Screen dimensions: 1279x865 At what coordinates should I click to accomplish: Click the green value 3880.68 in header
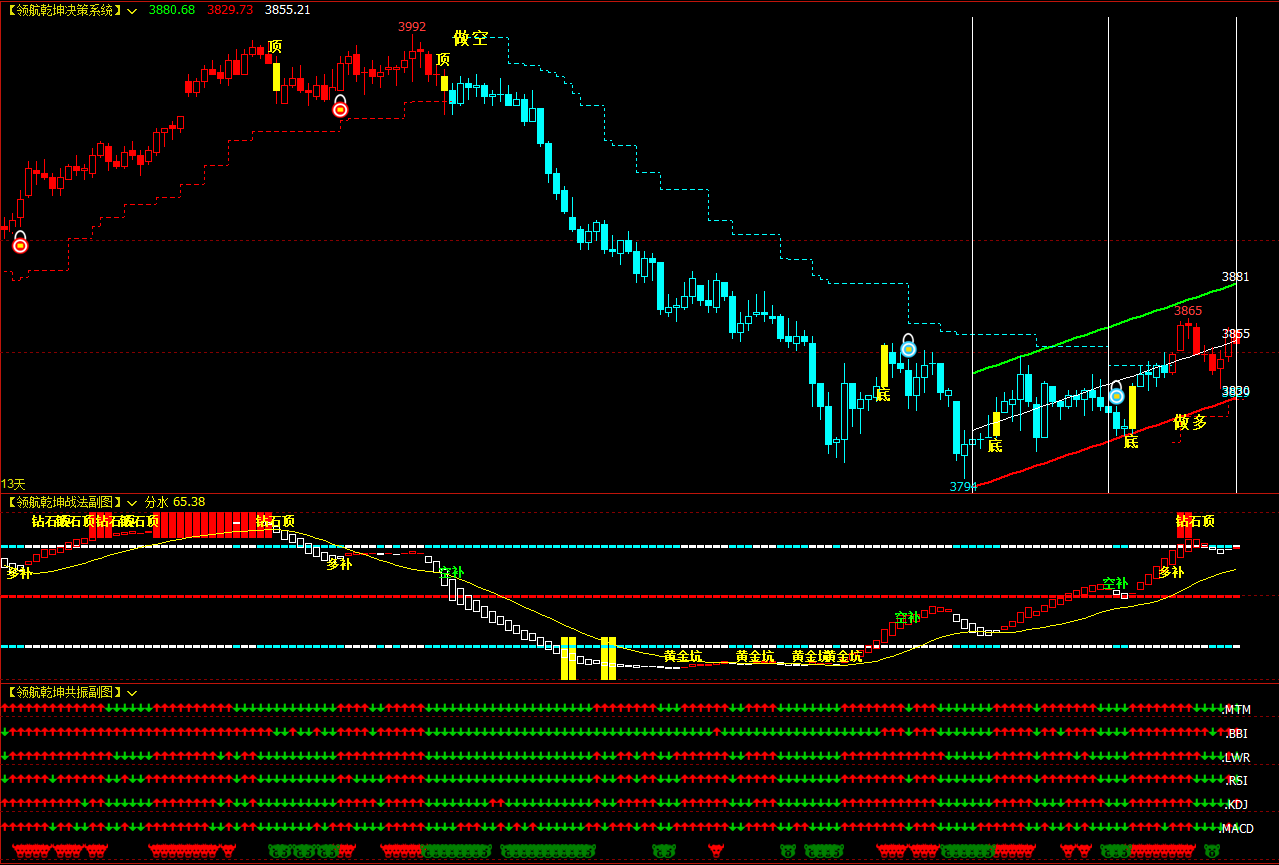pyautogui.click(x=172, y=10)
